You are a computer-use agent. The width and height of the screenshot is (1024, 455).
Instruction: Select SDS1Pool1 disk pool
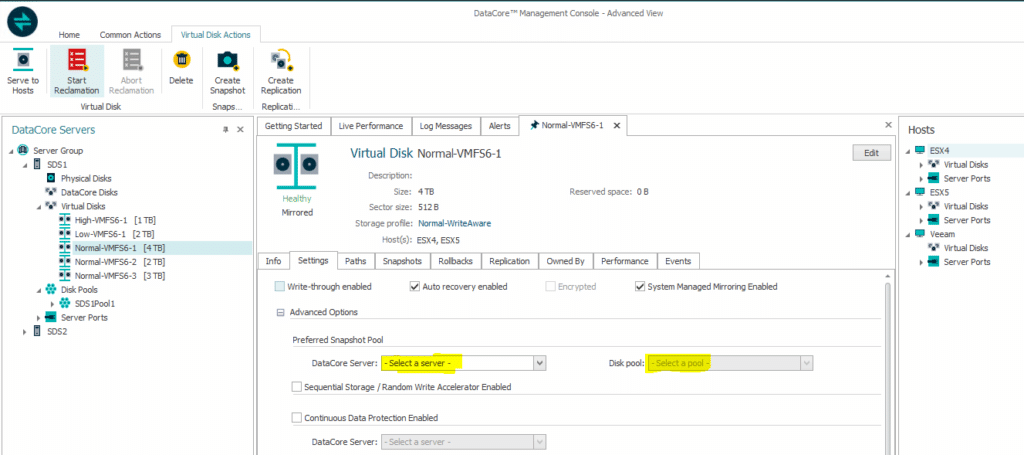tap(97, 304)
